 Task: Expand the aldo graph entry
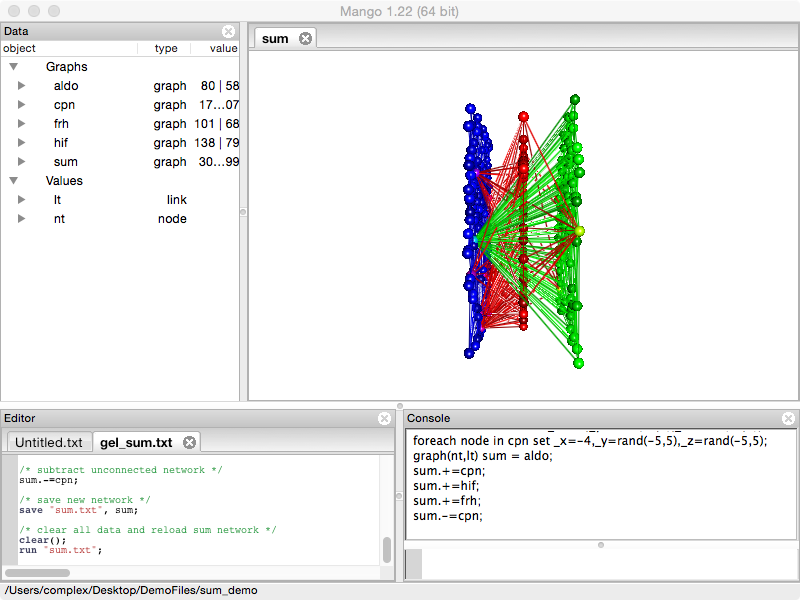pos(21,86)
